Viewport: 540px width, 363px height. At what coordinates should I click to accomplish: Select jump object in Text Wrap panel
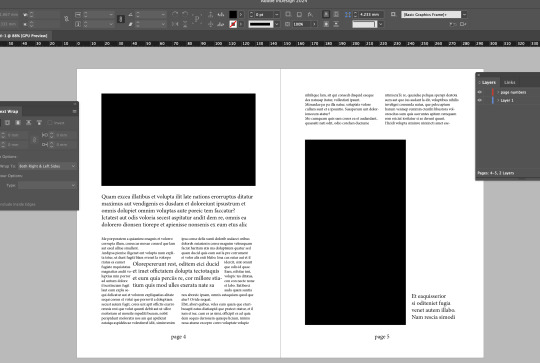29,123
